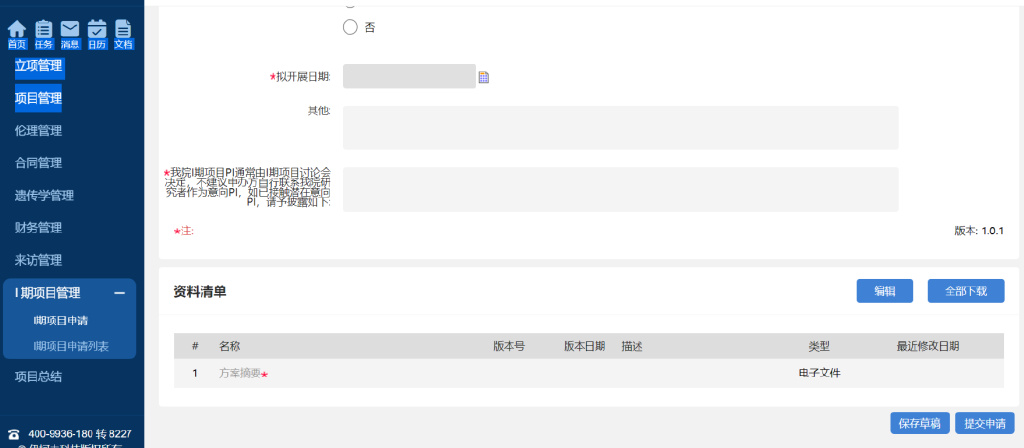Collapse the I期项目管理 section with minus icon
The image size is (1024, 448).
click(120, 293)
